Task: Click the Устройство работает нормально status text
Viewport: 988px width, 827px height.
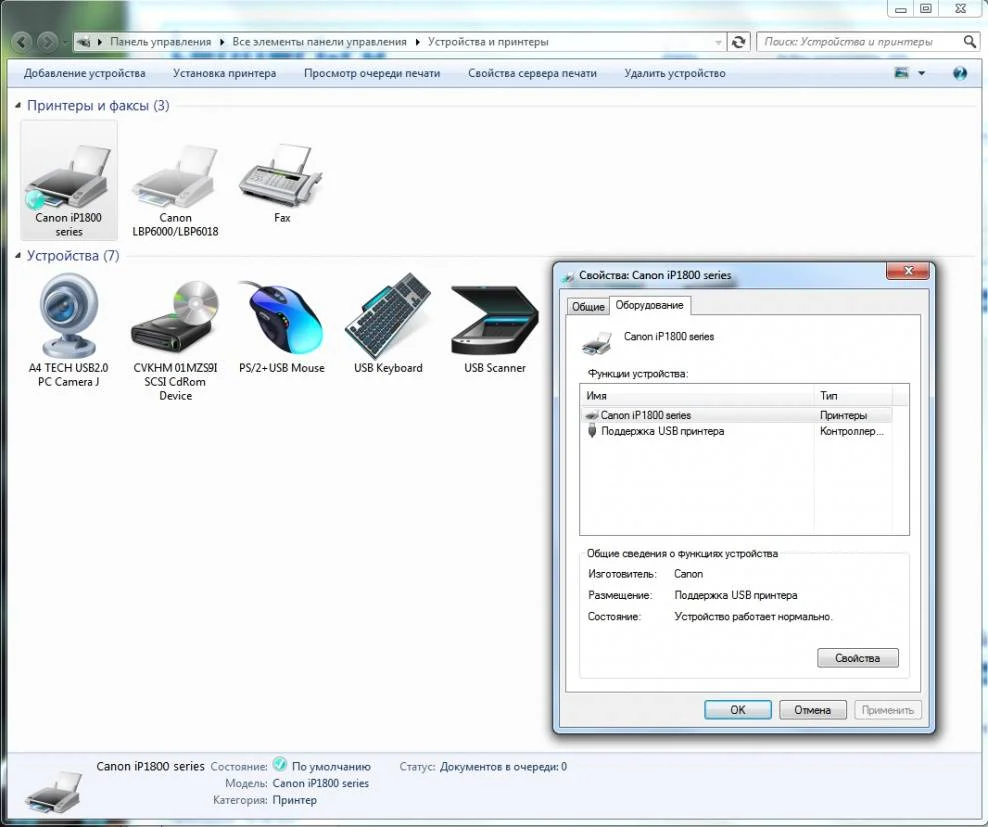Action: tap(754, 616)
